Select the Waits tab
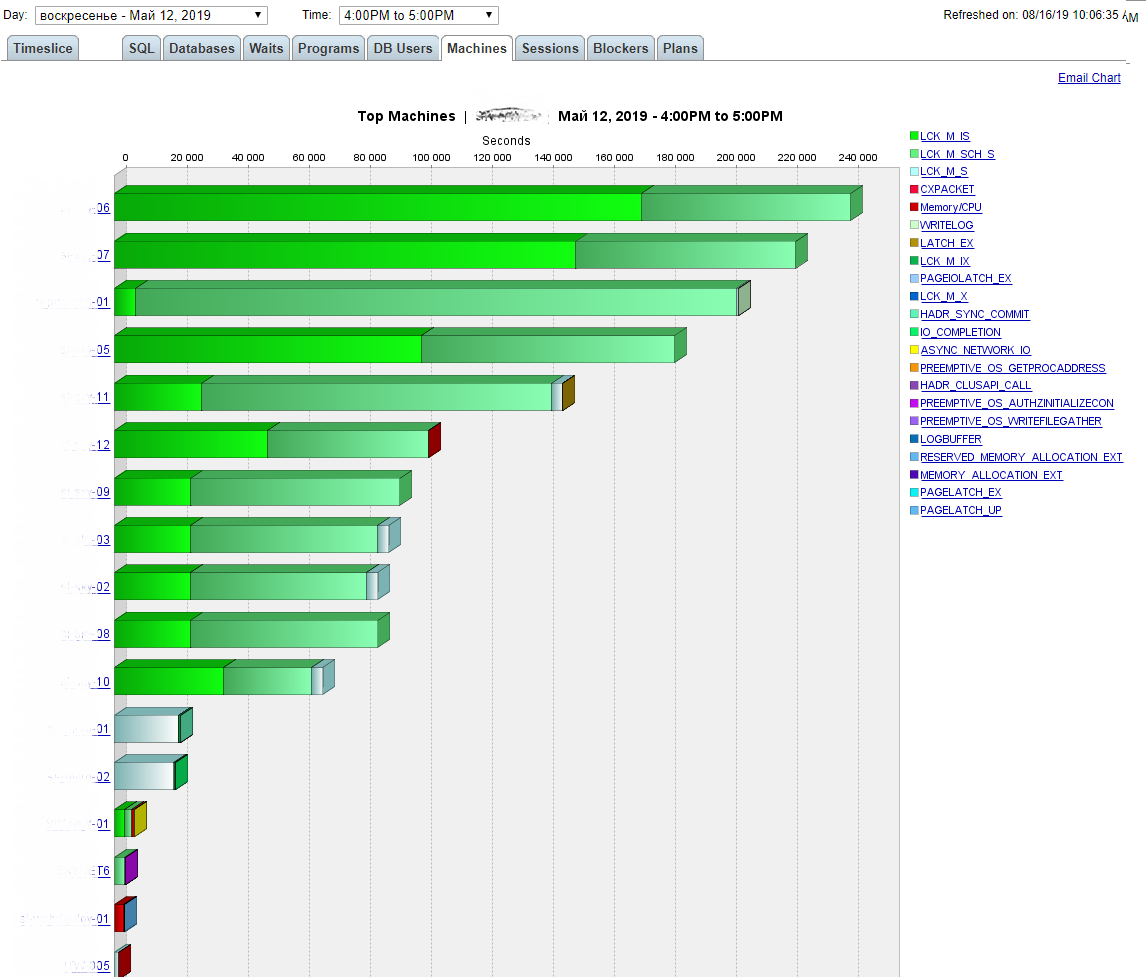 point(266,48)
